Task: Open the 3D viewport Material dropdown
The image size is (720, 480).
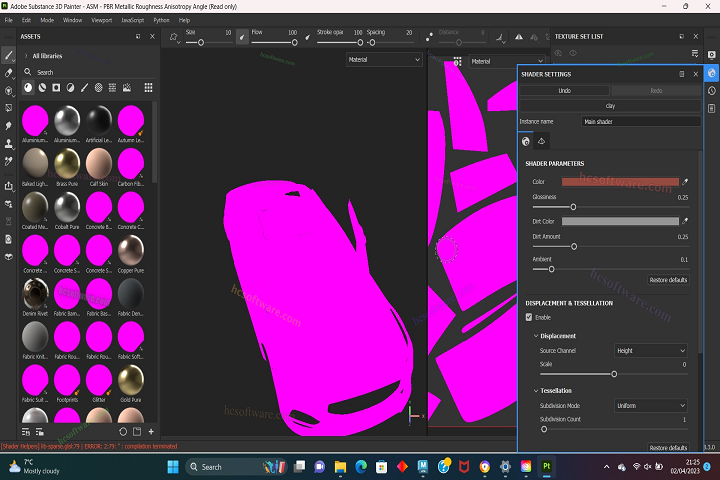Action: coord(384,60)
